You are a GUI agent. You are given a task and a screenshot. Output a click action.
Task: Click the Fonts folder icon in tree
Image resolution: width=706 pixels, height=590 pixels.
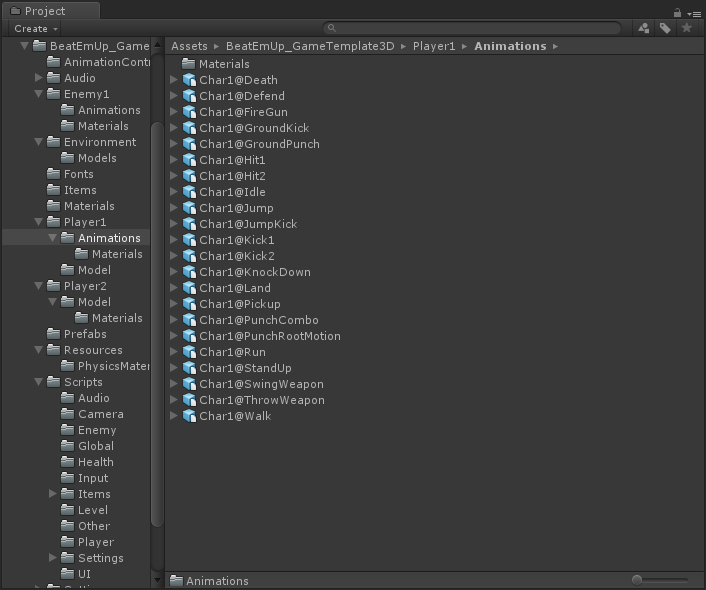pos(54,174)
